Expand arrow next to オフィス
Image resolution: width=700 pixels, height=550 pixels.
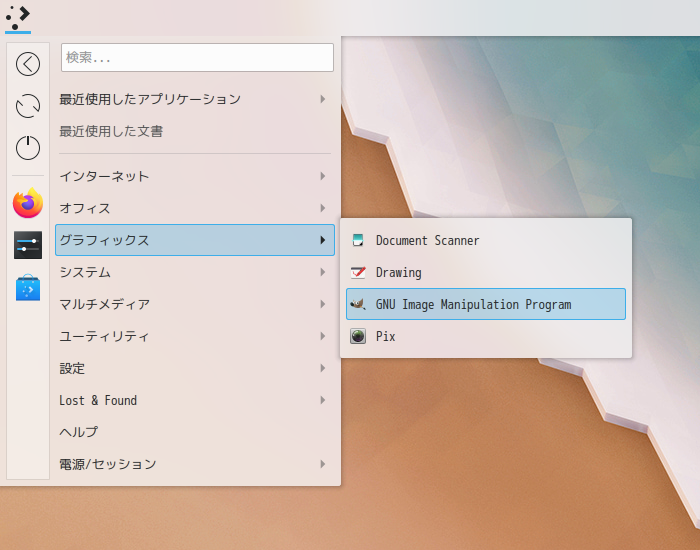pyautogui.click(x=322, y=208)
